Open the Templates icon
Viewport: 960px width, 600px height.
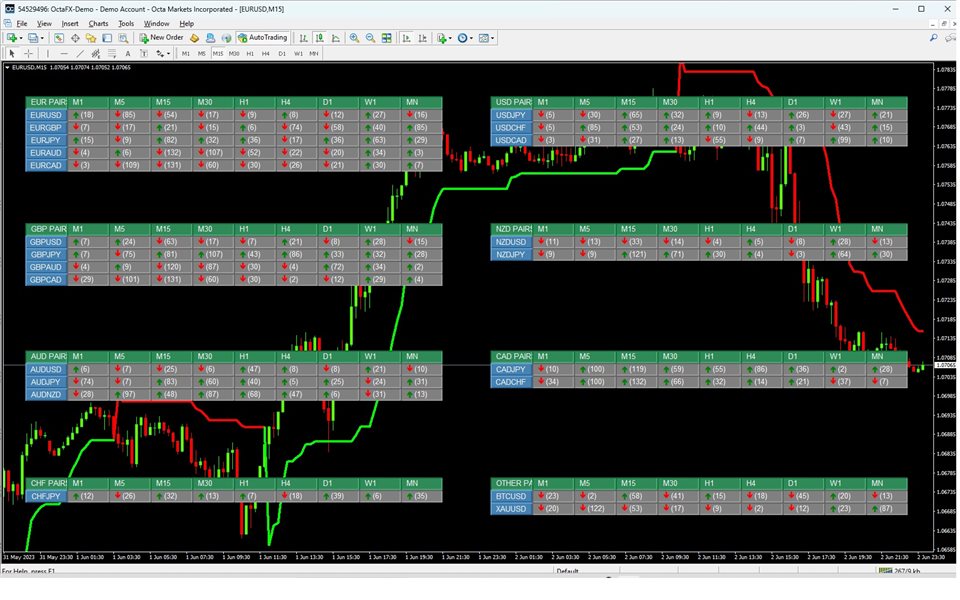pos(483,38)
